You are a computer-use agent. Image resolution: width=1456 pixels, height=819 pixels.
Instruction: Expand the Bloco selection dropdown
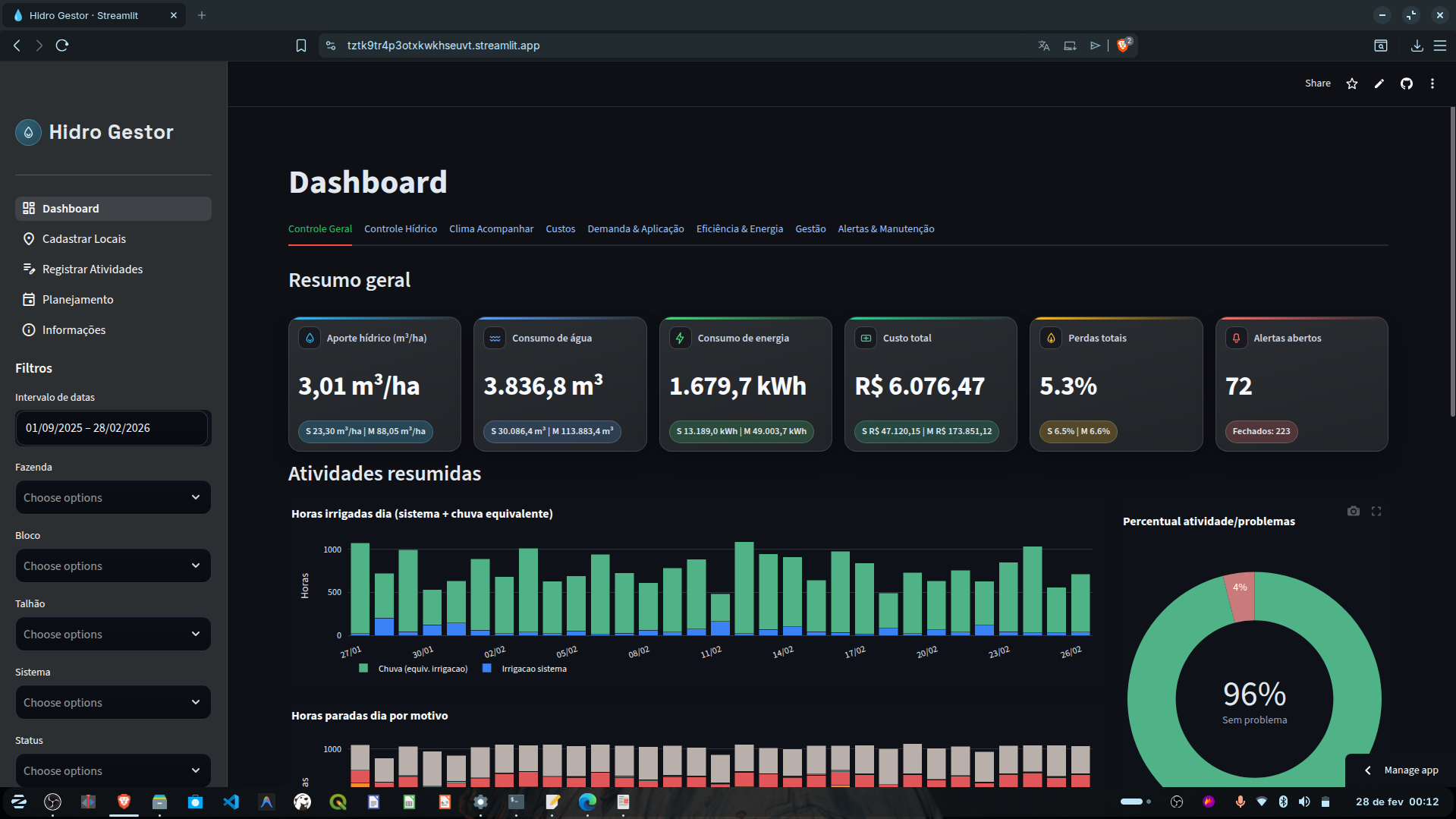112,565
